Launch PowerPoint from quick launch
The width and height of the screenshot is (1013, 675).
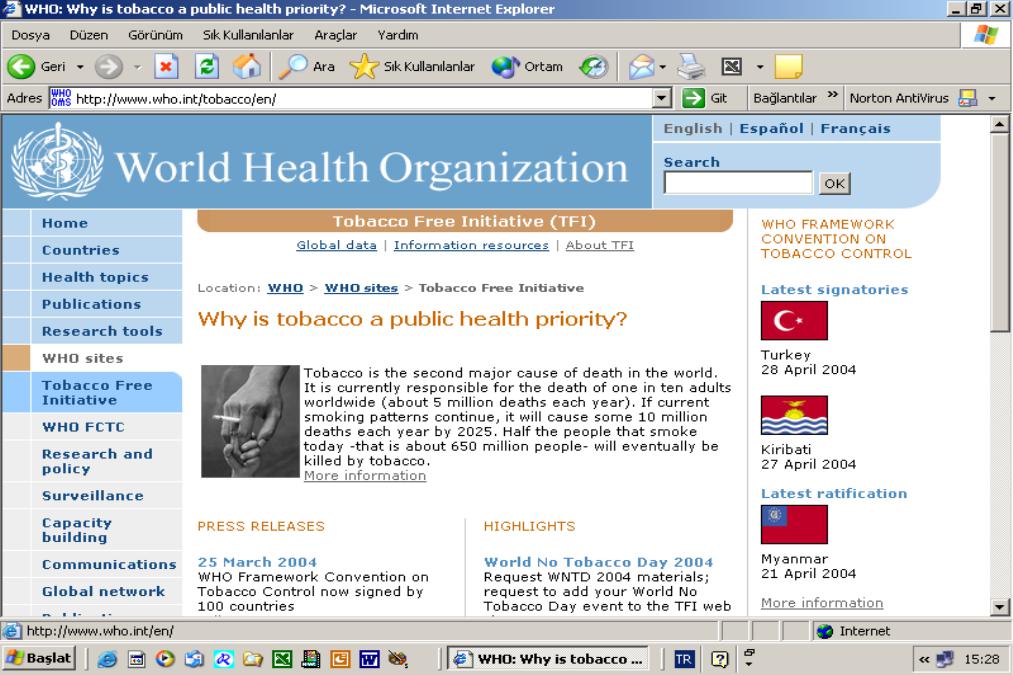[x=340, y=659]
